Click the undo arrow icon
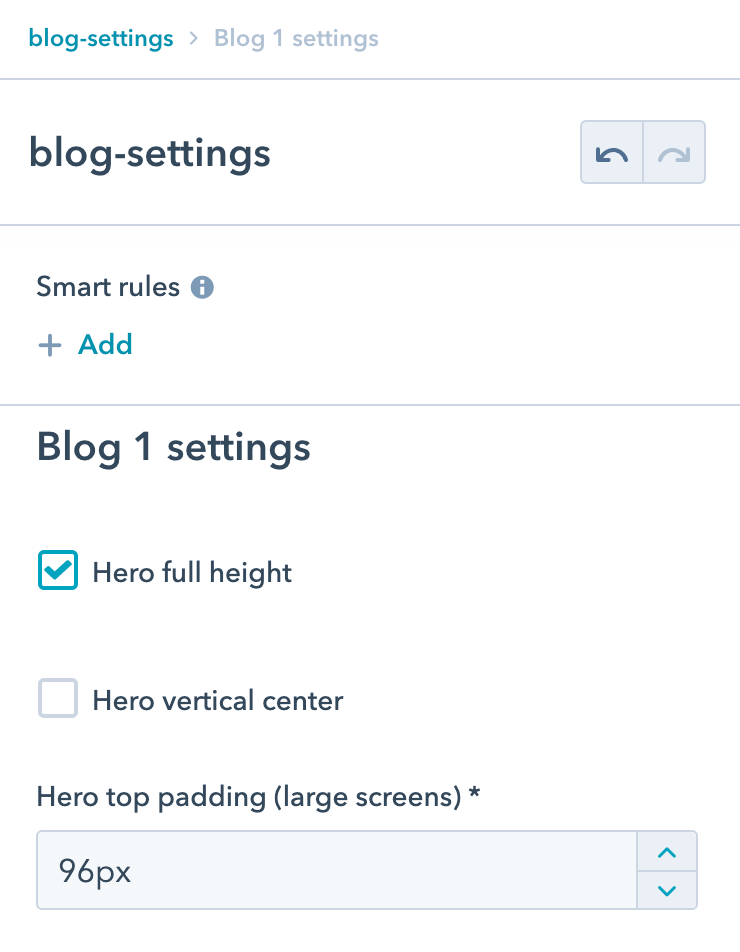 611,153
